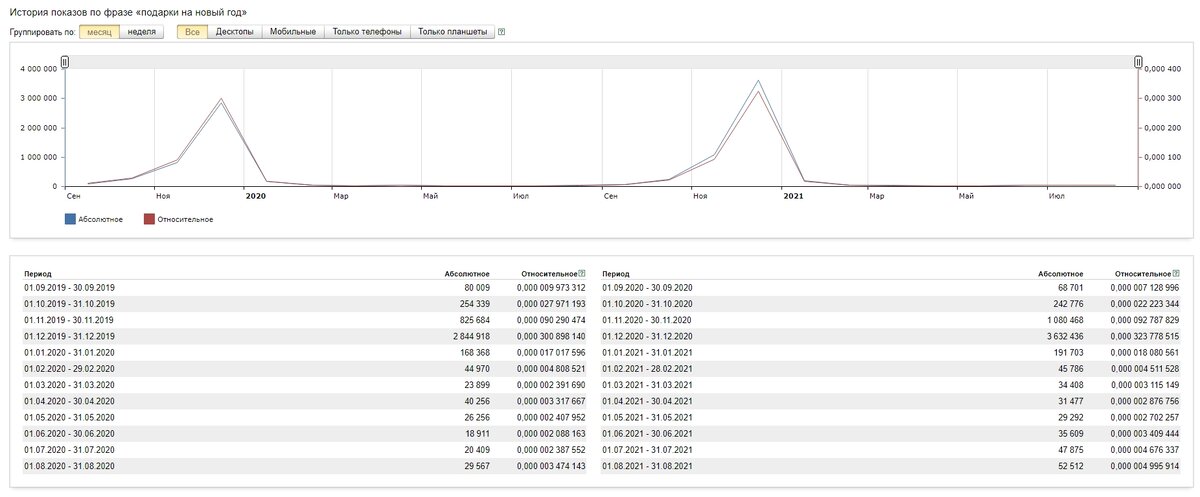Screen dimensions: 1200x497
Task: Select row 01.02.2021 - 28.02.2021
Action: 891,368
